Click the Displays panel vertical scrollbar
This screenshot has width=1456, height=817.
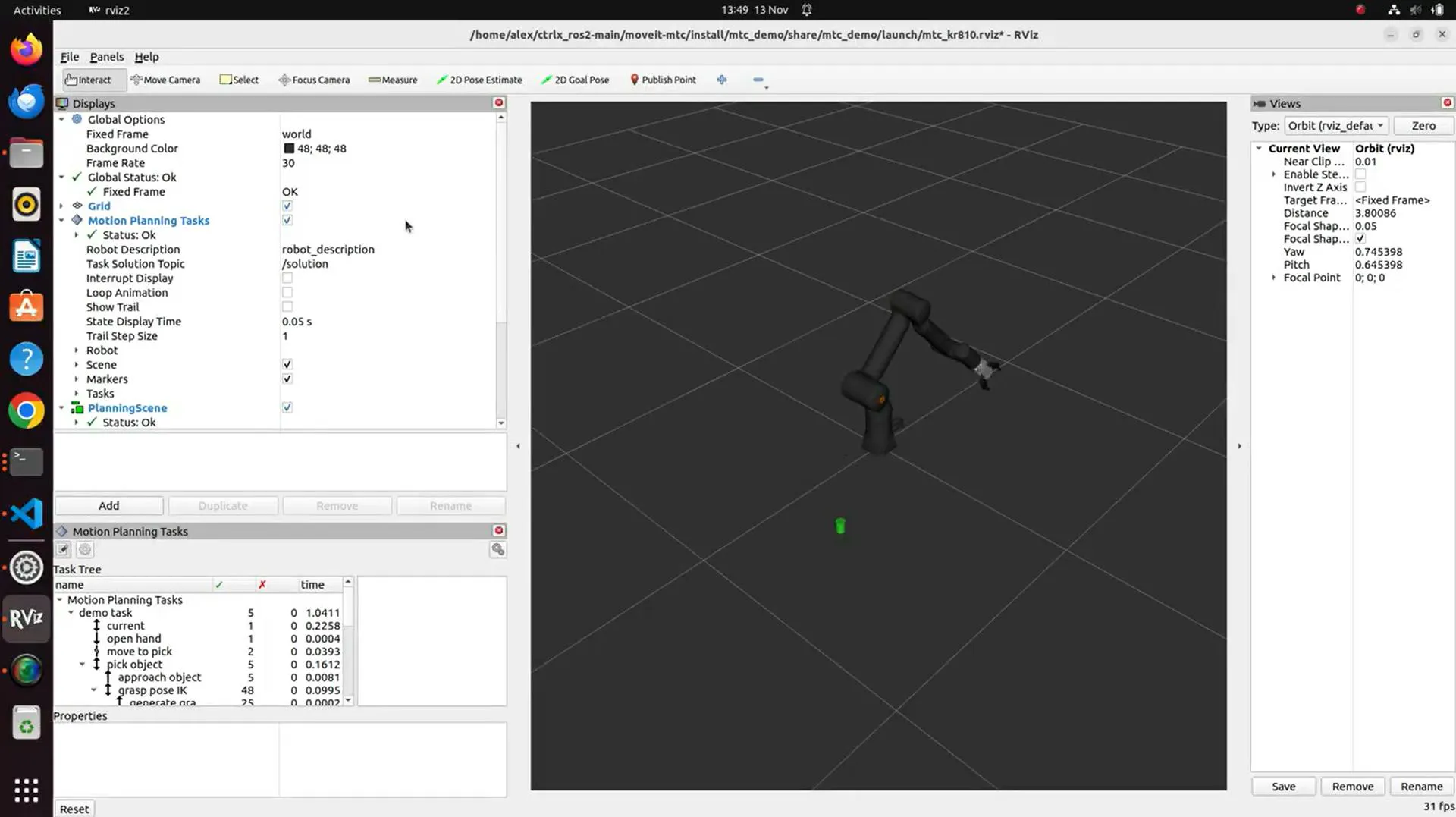[x=500, y=270]
